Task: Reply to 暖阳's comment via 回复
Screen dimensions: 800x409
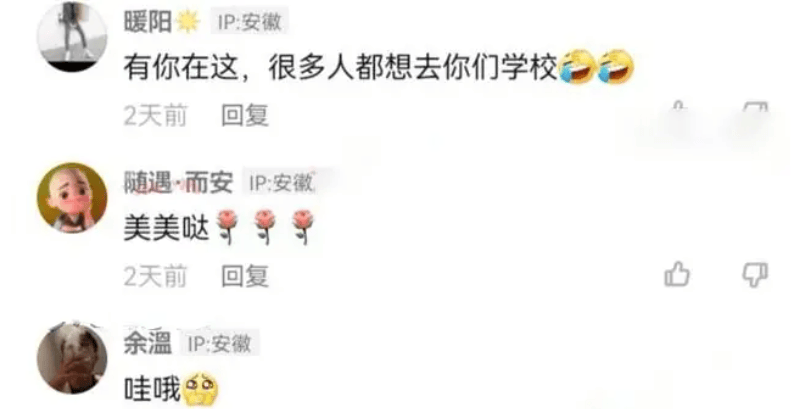Action: click(x=244, y=115)
